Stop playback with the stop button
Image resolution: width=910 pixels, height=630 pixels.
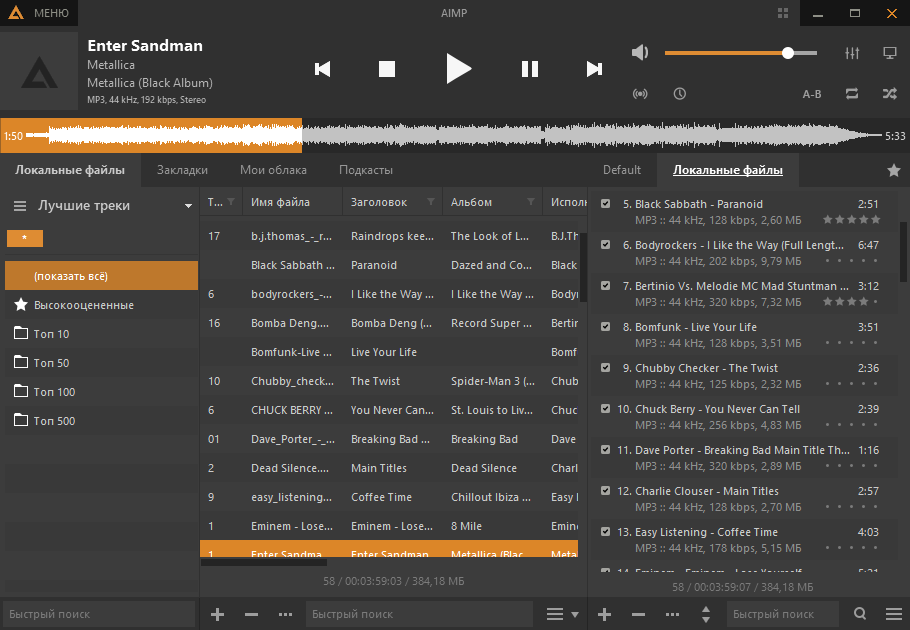(387, 69)
